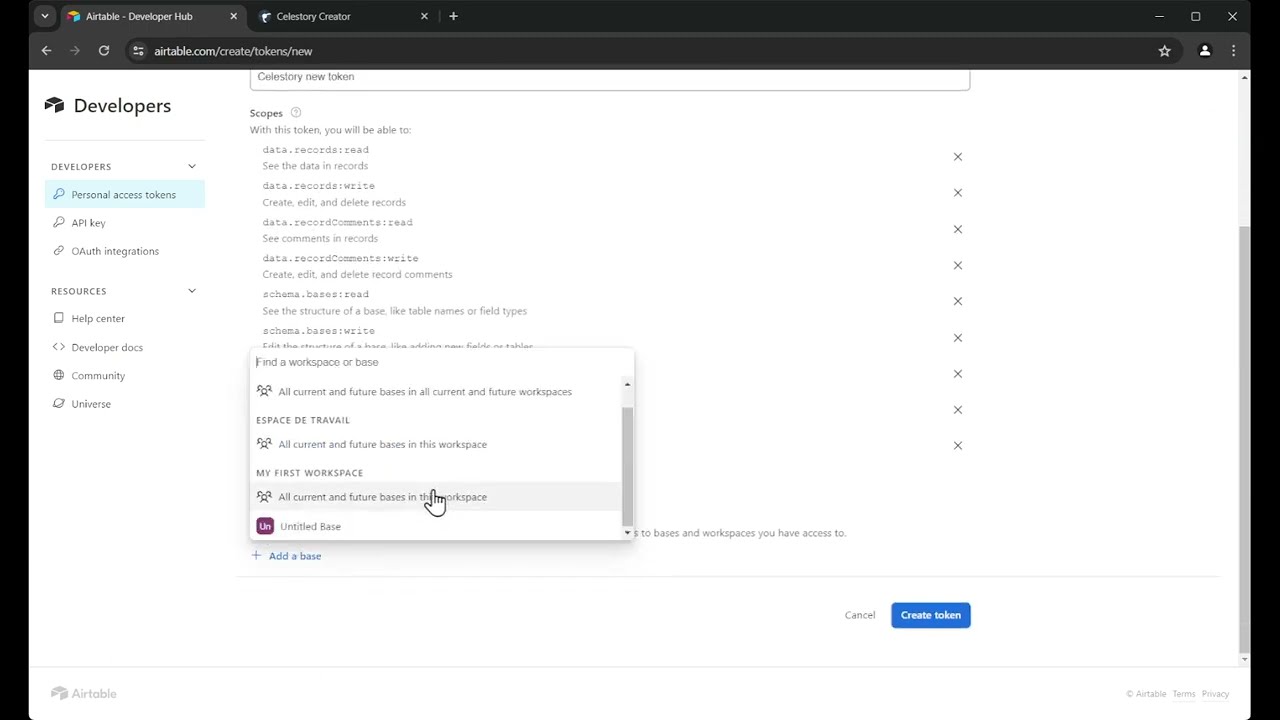Remove the data.records:read scope
The height and width of the screenshot is (720, 1280).
[x=957, y=157]
